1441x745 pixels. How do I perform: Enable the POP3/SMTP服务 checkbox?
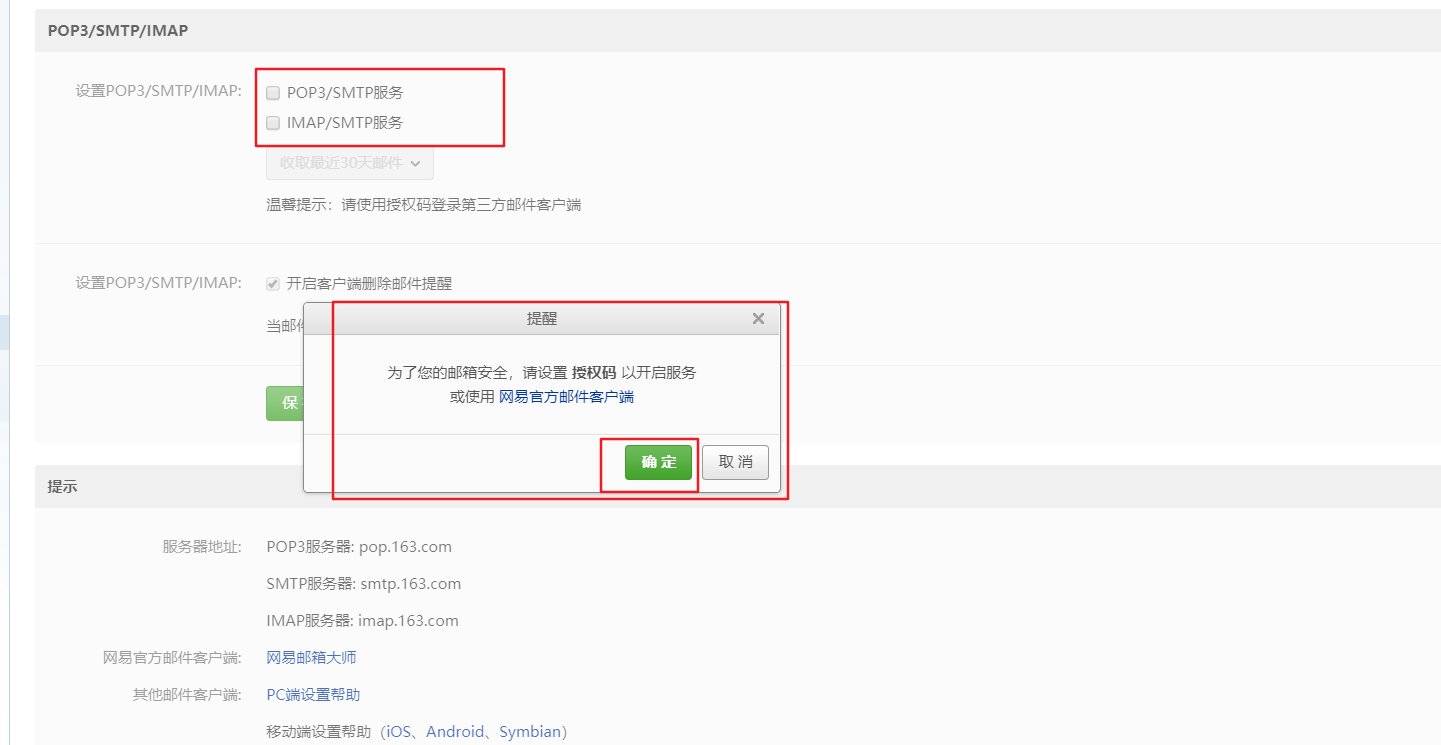(273, 92)
